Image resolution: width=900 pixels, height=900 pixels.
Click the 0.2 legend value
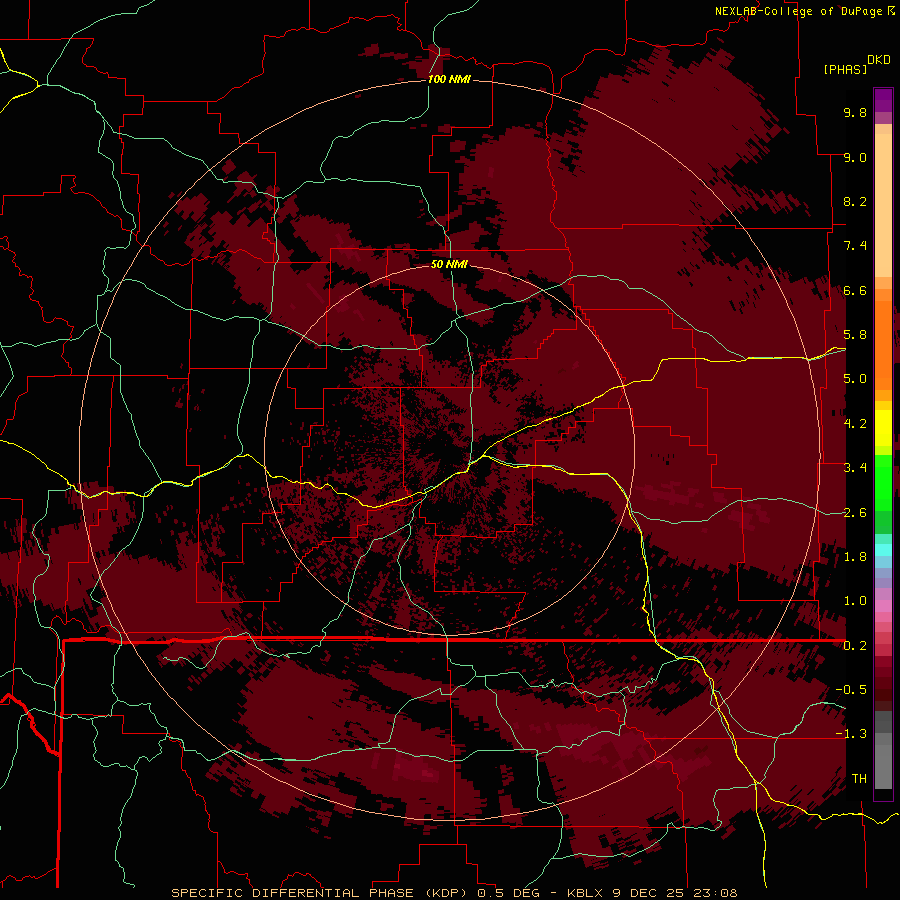855,646
